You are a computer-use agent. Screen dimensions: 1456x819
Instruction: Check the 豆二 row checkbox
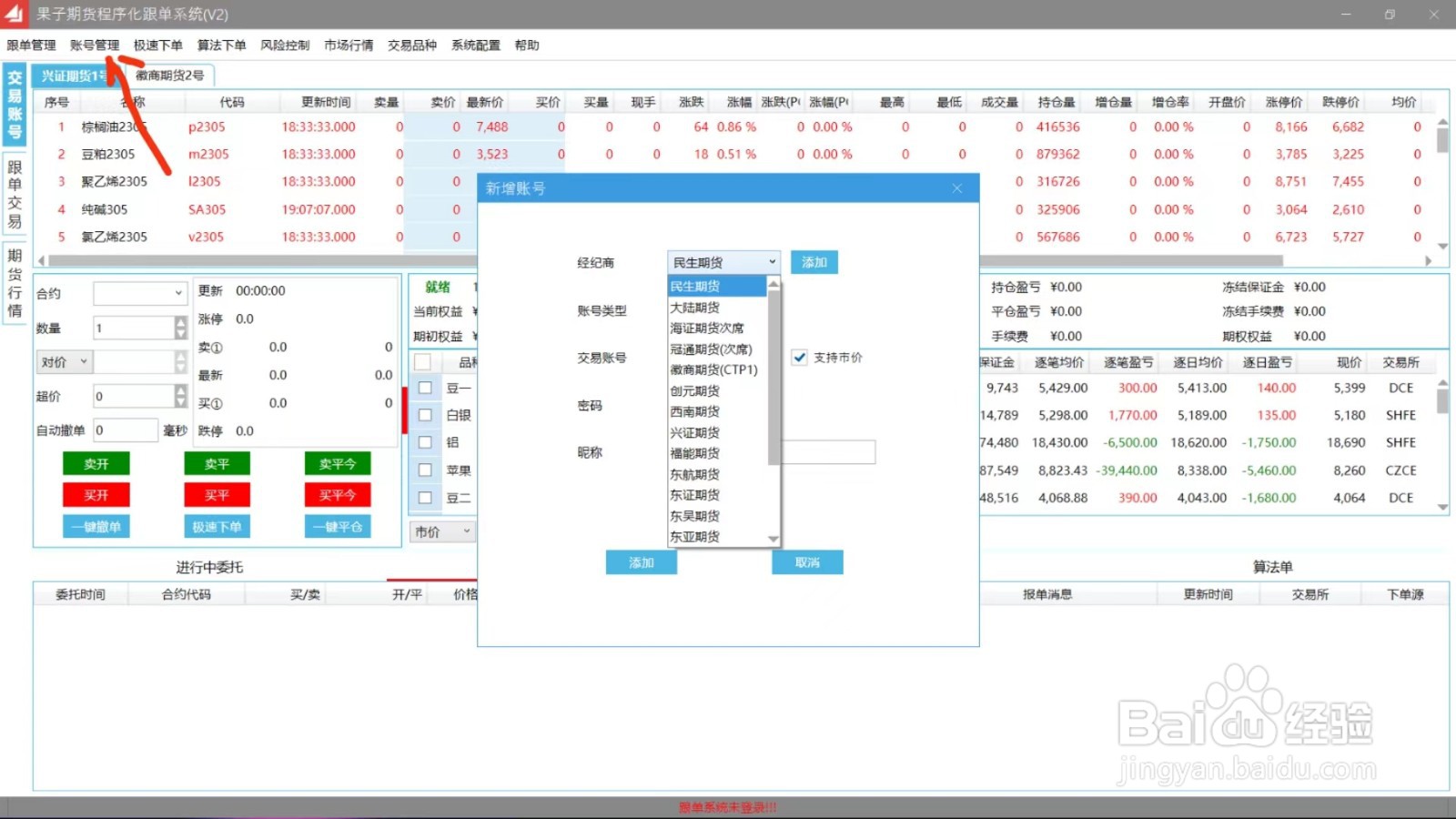[424, 498]
